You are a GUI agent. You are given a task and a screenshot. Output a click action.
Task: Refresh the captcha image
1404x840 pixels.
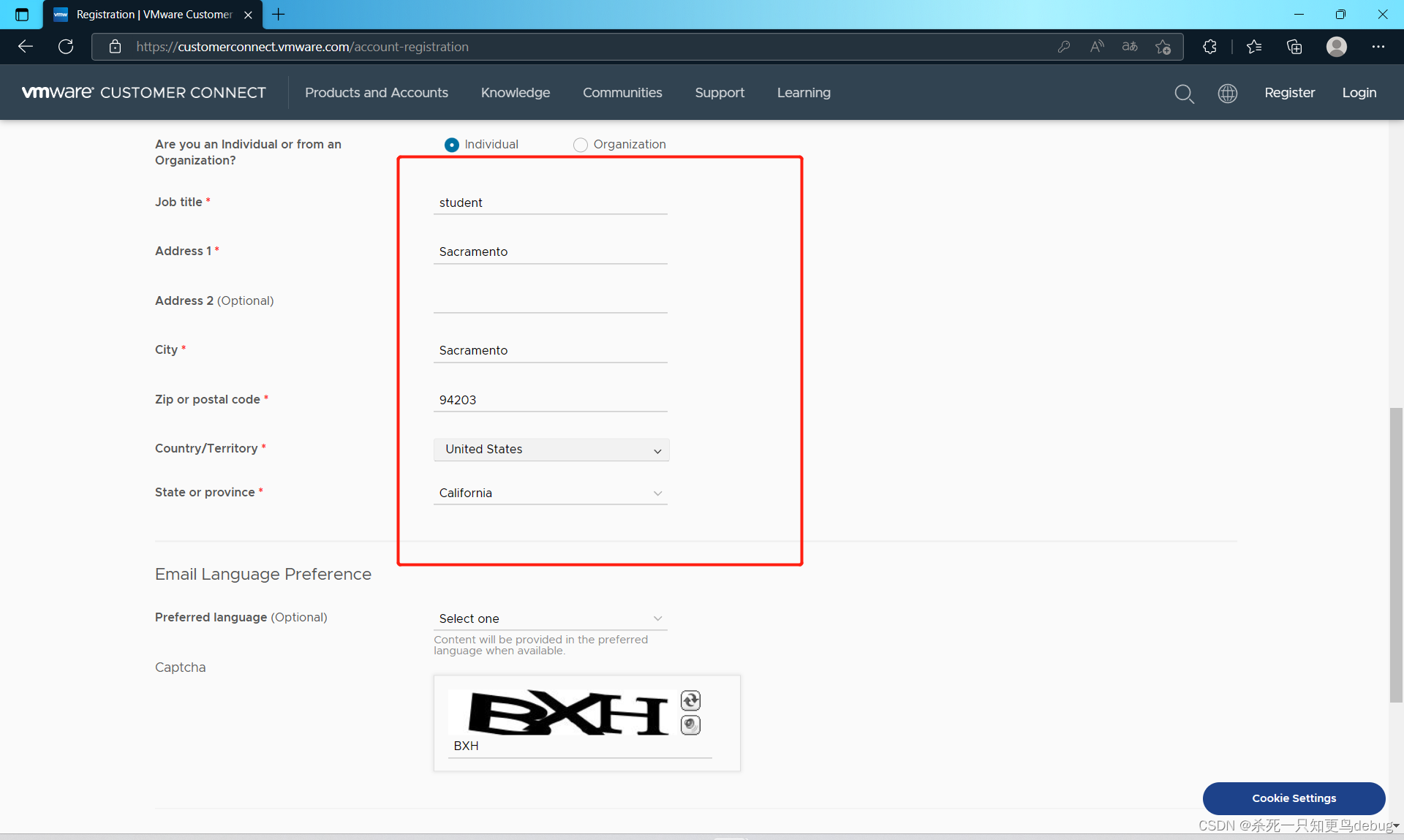coord(690,700)
